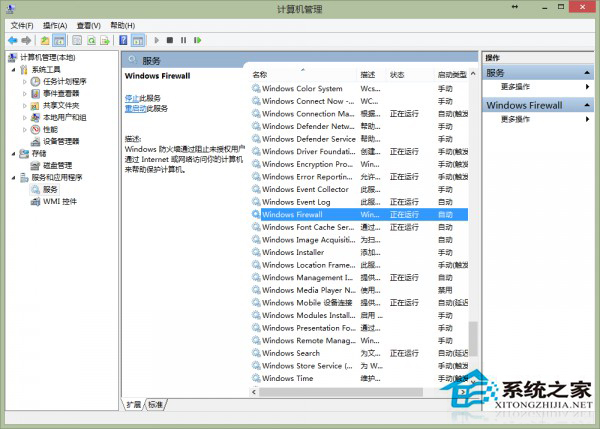The width and height of the screenshot is (600, 429).
Task: Click the vertical scrollbar thumb in services list
Action: (x=473, y=339)
